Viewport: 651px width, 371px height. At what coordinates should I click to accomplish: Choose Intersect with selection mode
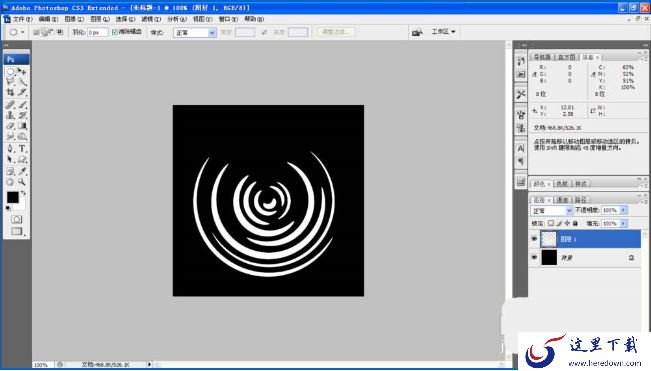point(60,32)
